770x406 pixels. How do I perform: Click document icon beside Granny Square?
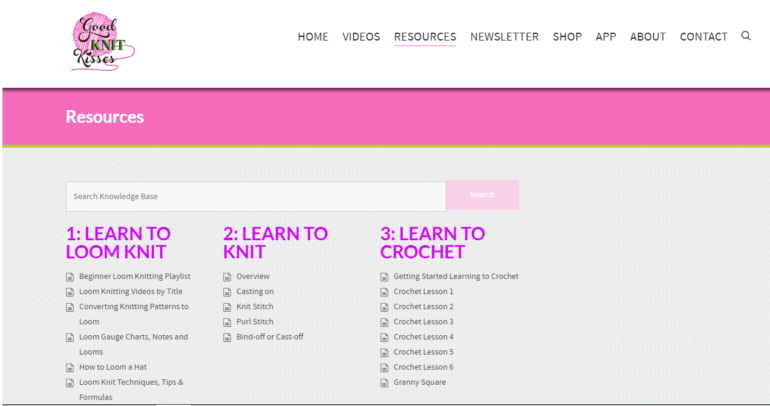[384, 383]
